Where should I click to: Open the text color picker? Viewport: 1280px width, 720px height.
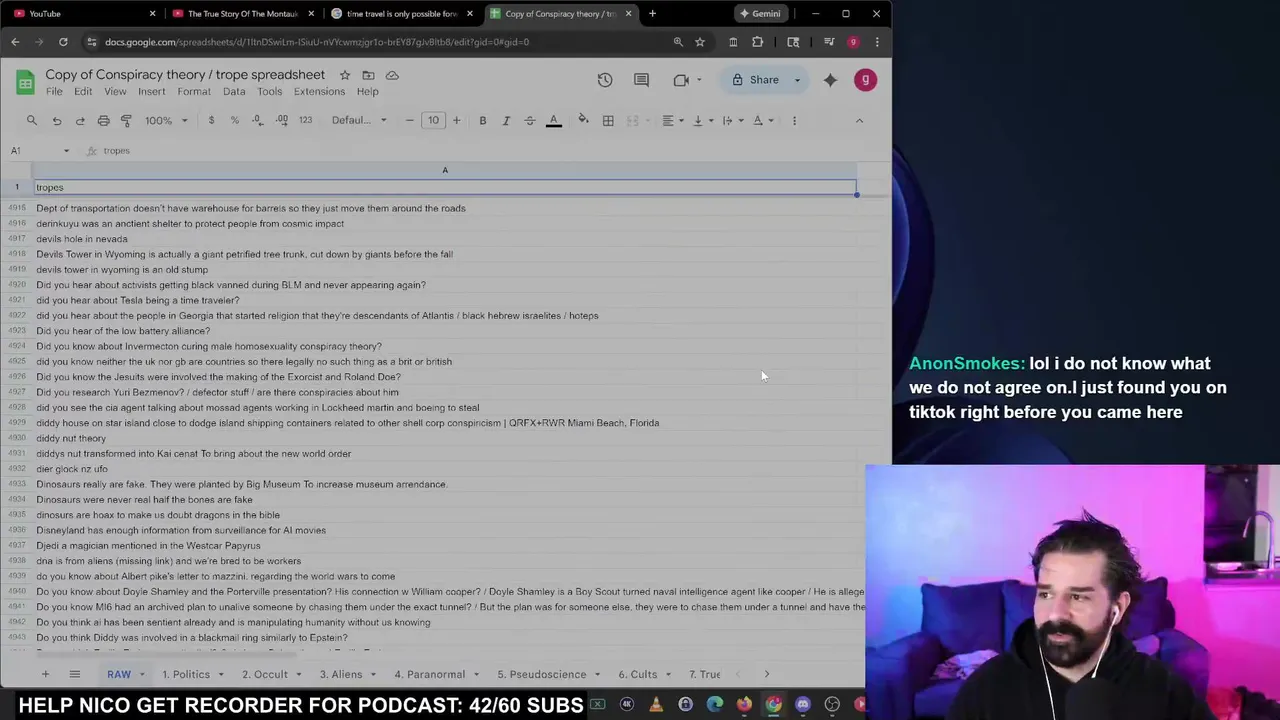tap(554, 120)
